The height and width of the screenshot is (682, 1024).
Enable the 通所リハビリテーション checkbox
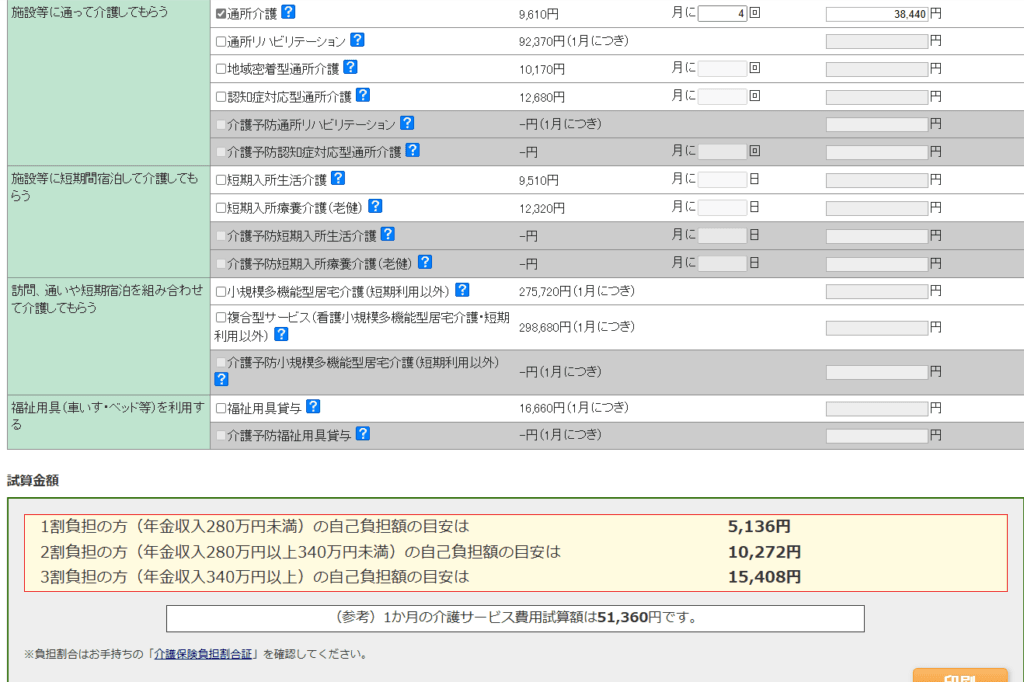click(x=221, y=42)
